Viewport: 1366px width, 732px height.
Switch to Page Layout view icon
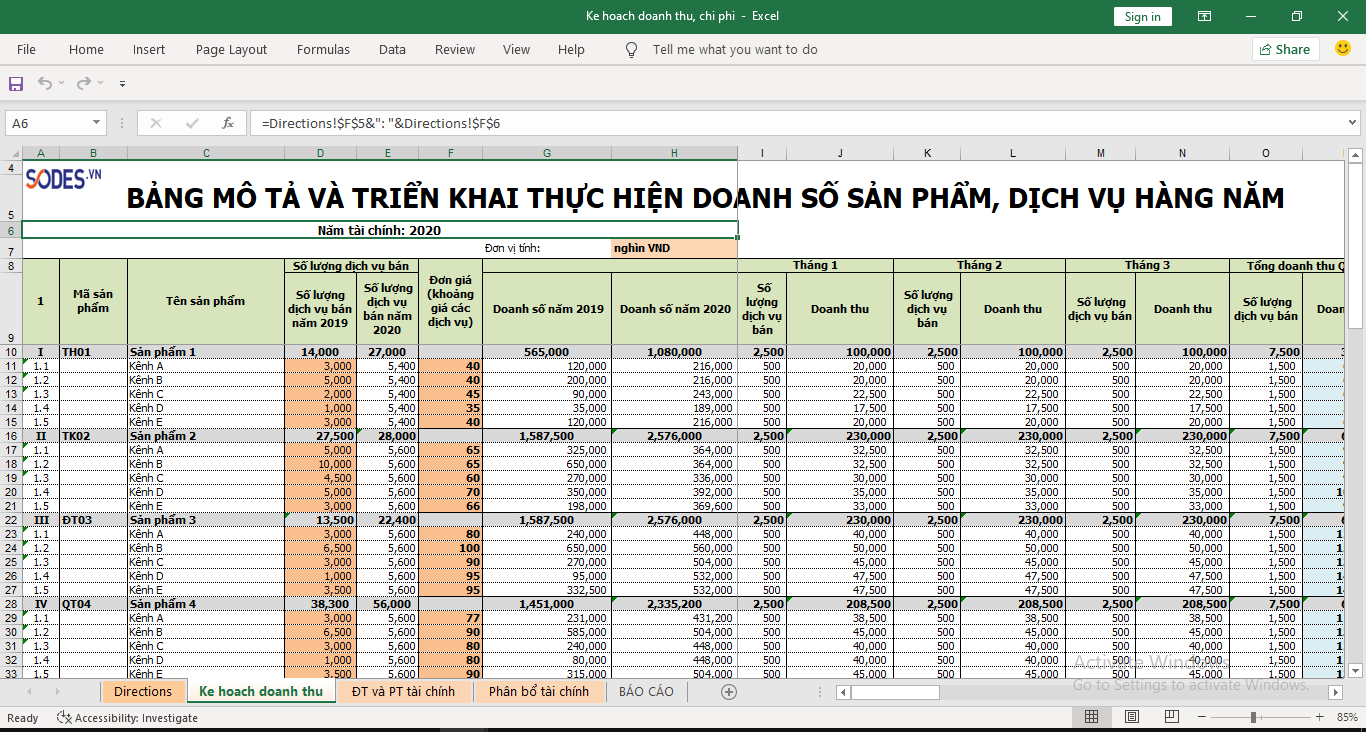coord(1131,717)
